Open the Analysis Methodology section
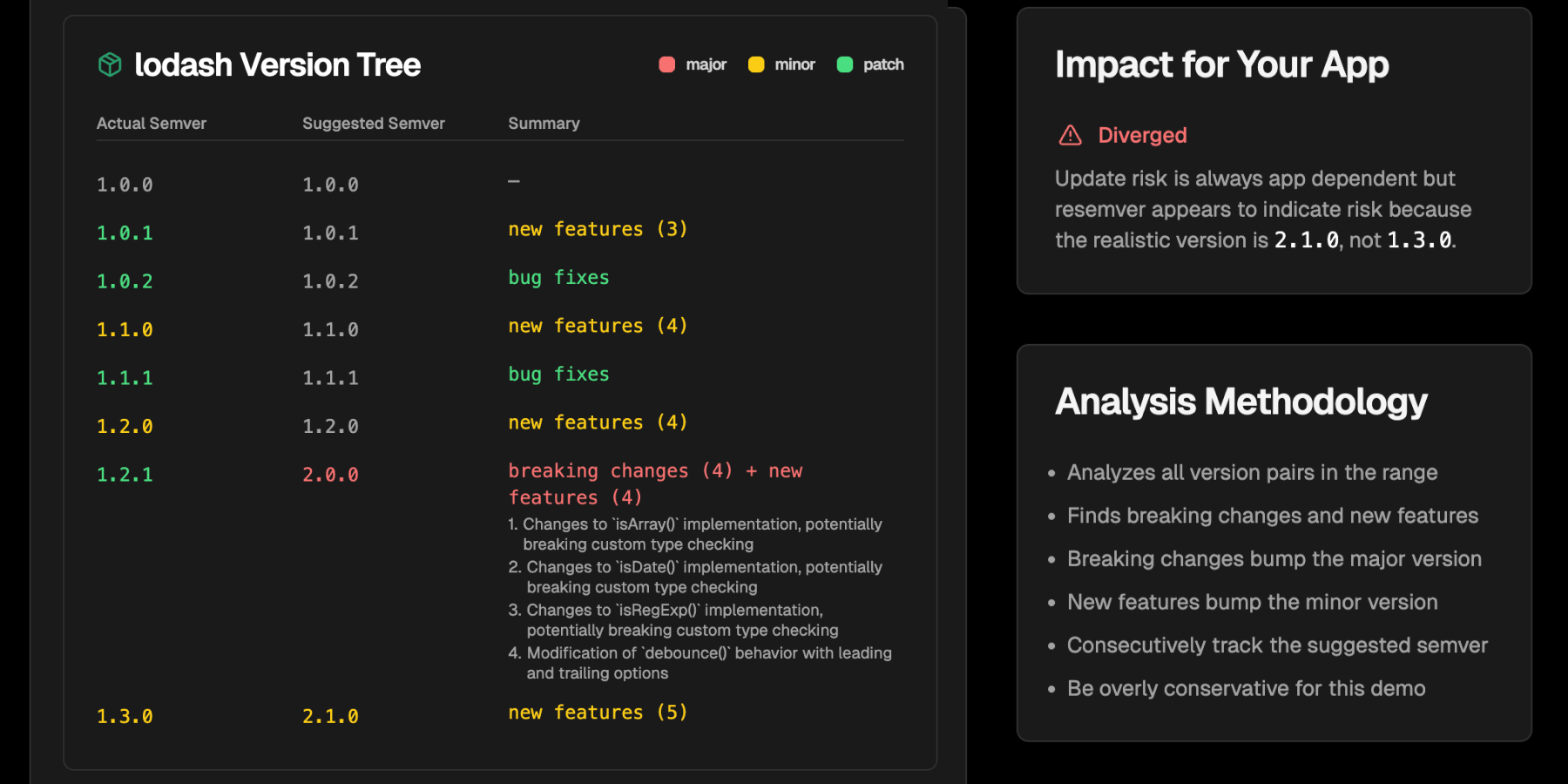The height and width of the screenshot is (784, 1568). [x=1240, y=401]
